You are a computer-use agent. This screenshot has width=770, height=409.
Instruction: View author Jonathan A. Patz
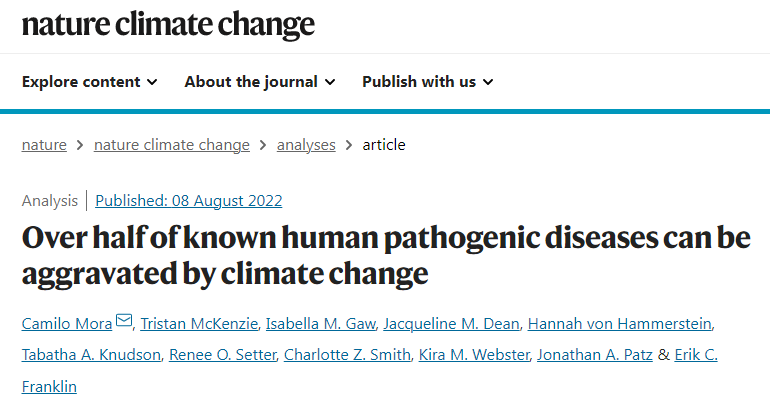(595, 354)
